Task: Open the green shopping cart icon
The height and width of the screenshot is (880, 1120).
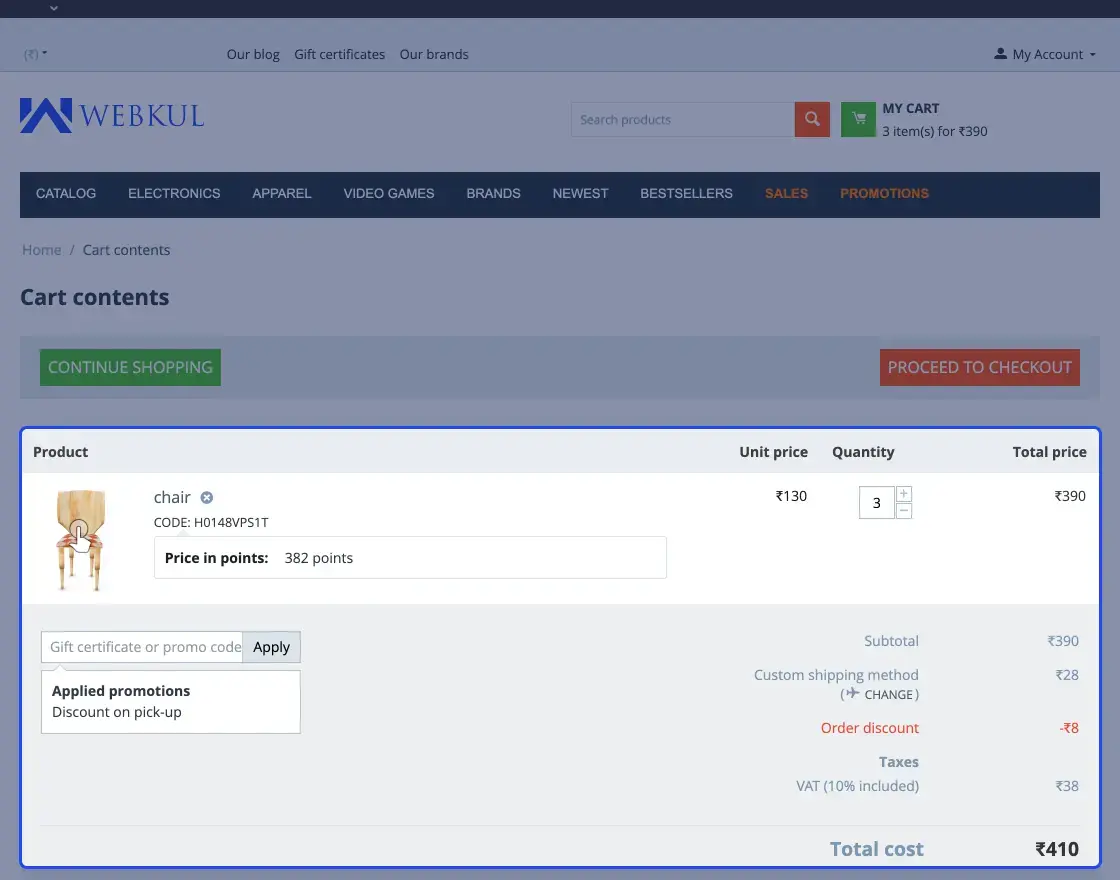Action: point(858,120)
